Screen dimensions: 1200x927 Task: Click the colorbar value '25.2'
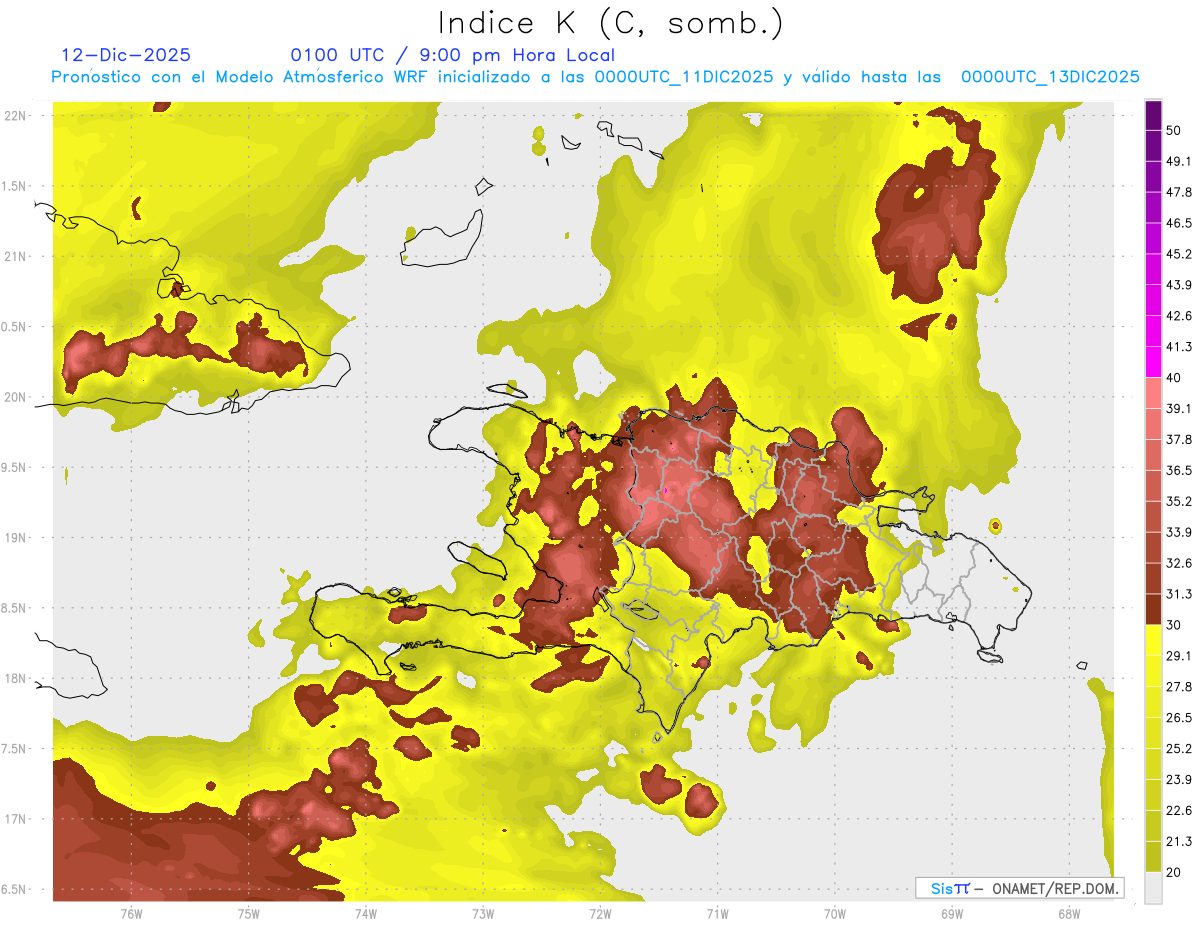(1180, 748)
